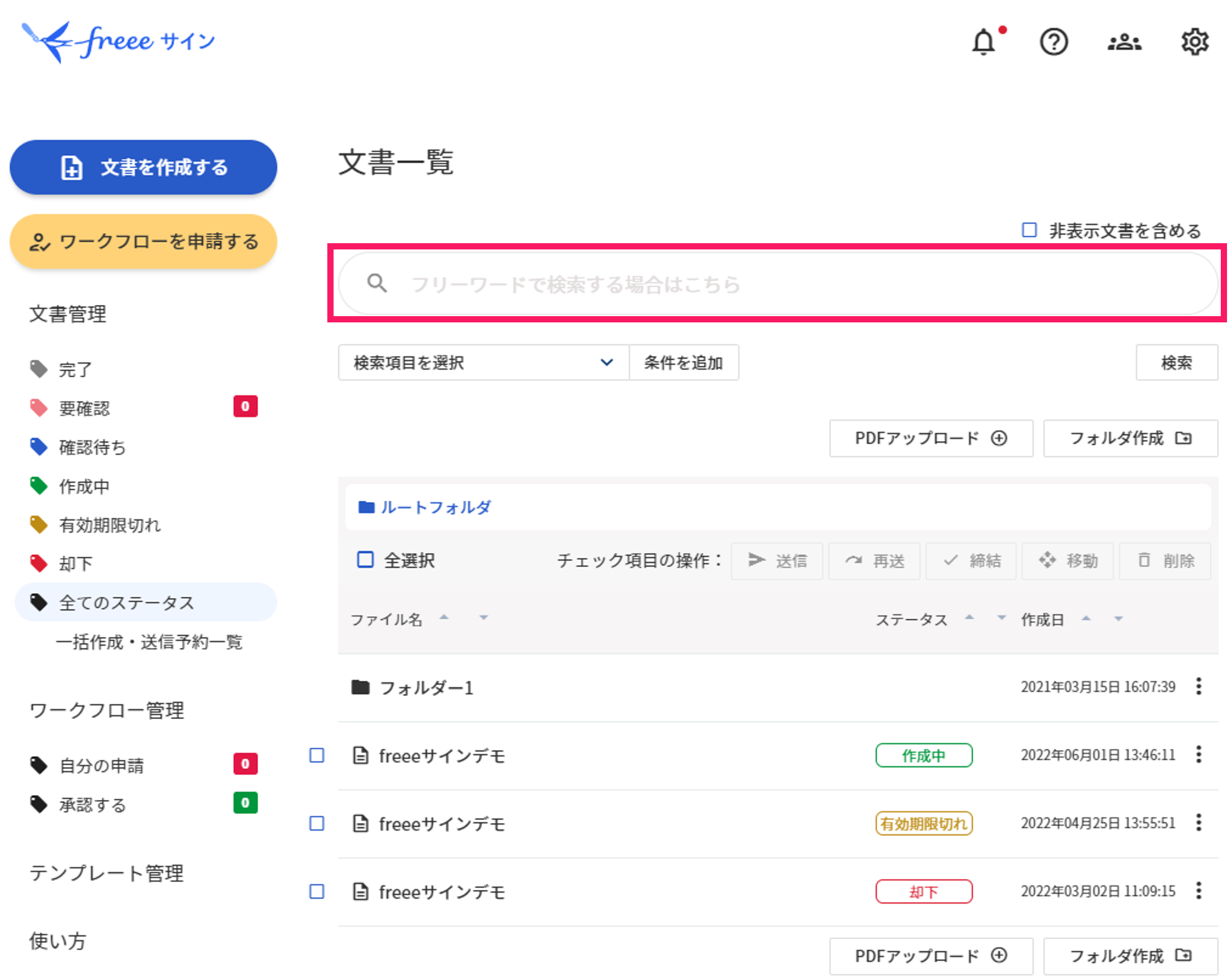Viewport: 1232px width, 979px height.
Task: Click the 作成中 status badge
Action: tap(923, 755)
